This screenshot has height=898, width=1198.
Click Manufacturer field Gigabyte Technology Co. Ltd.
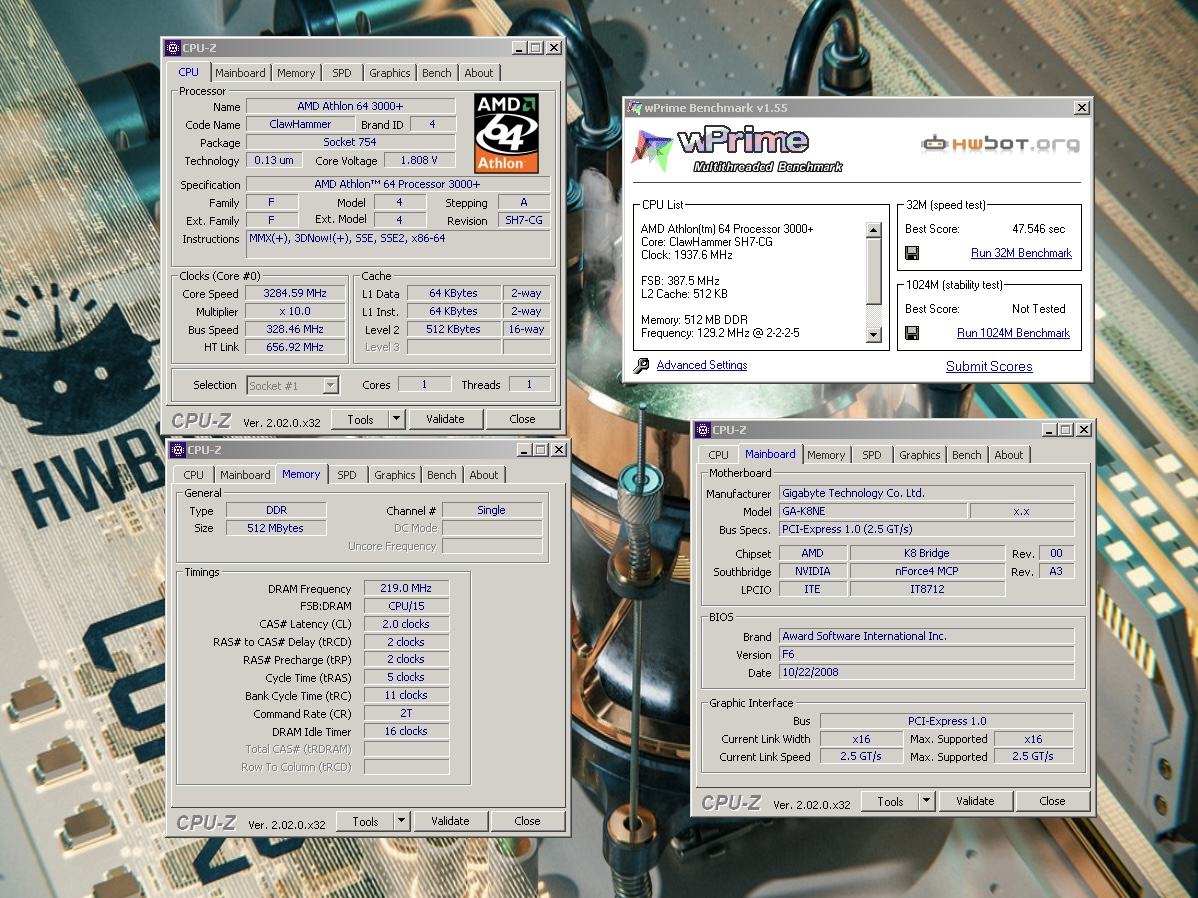coord(926,494)
